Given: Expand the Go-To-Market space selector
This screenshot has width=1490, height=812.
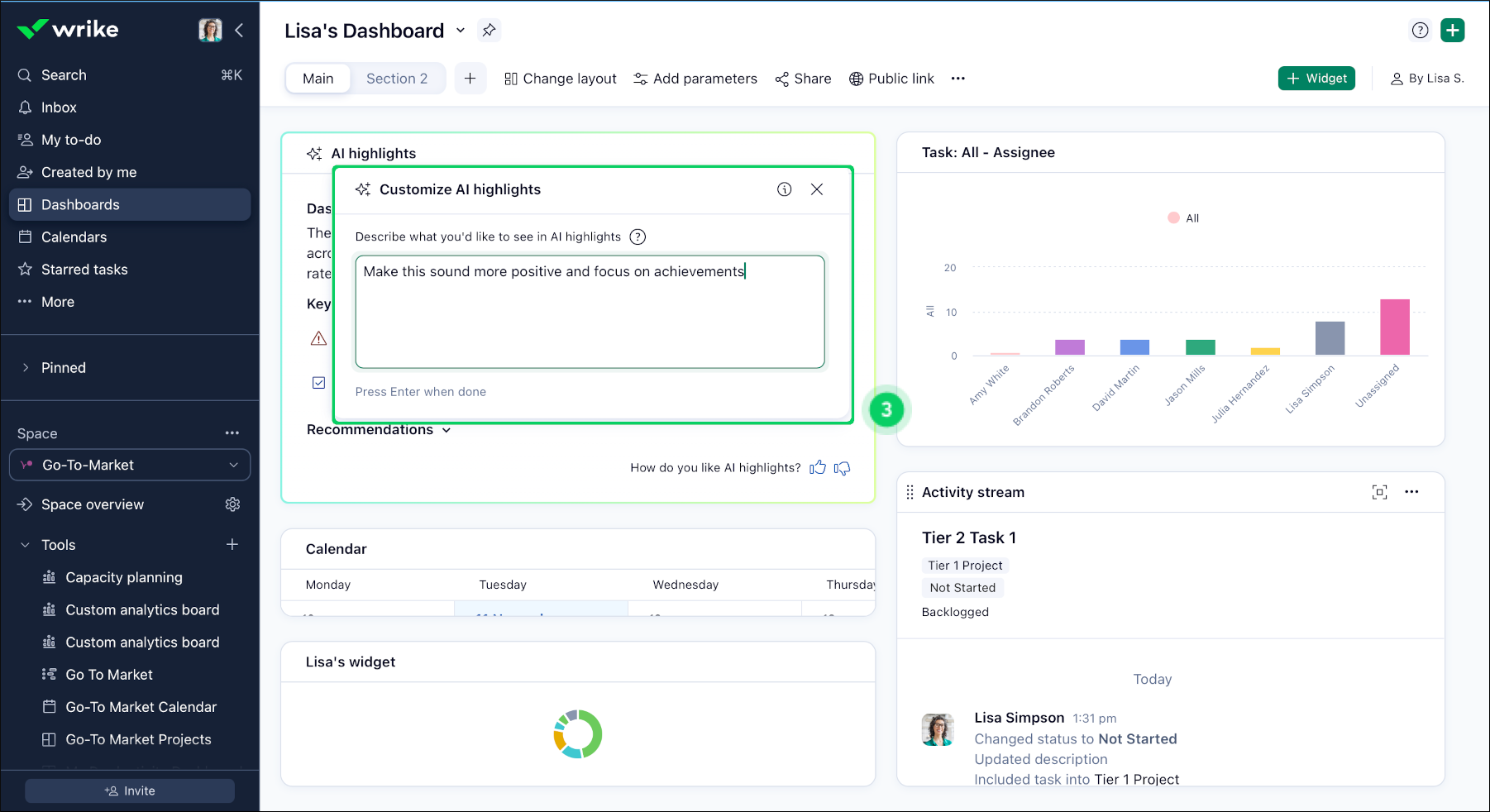Looking at the screenshot, I should coord(130,465).
